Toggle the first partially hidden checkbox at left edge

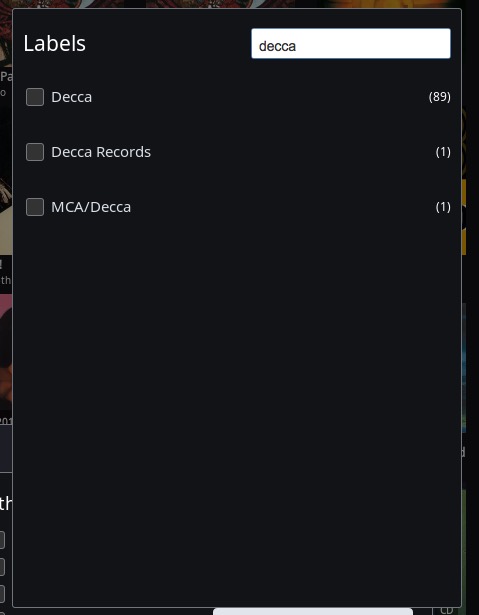coord(2,540)
